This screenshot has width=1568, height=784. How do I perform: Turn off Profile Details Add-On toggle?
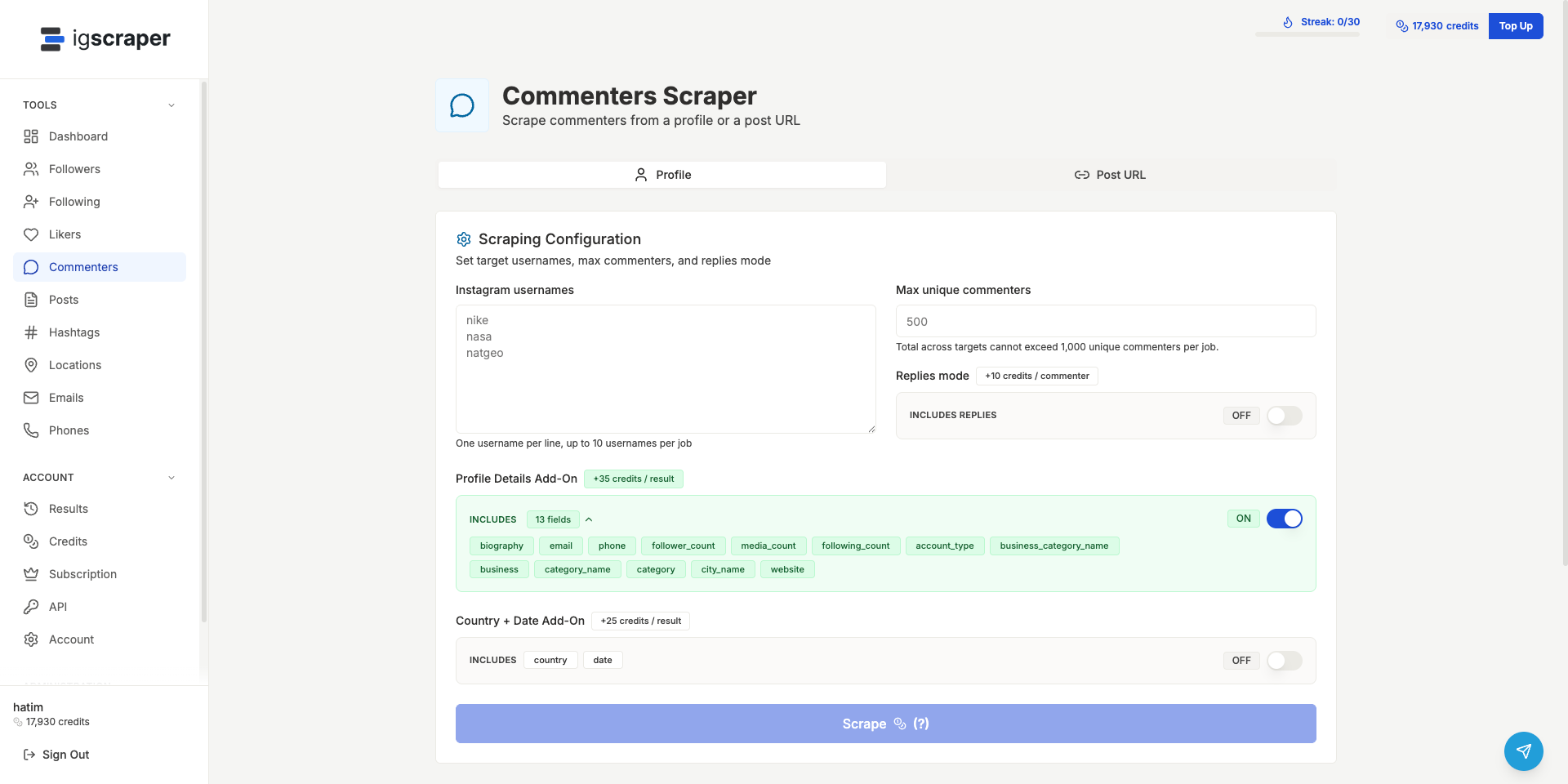coord(1285,519)
